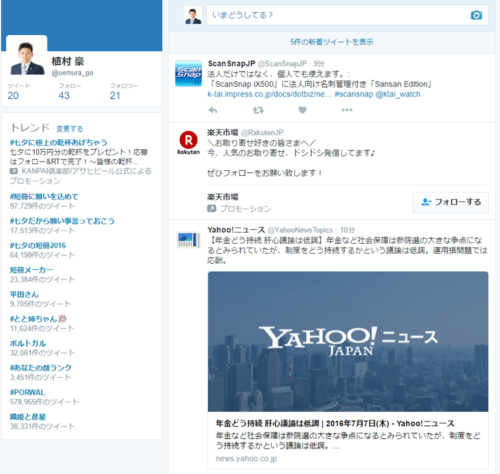Image resolution: width=500 pixels, height=474 pixels.
Task: Click 9分 timestamp on ScanSnapJP tweet
Action: 319,64
